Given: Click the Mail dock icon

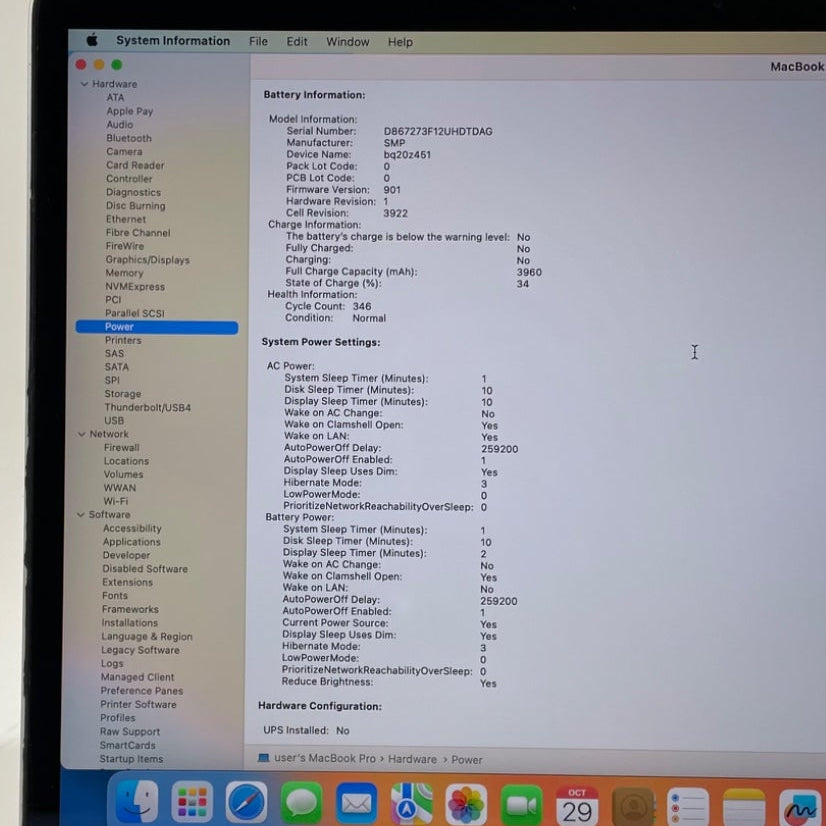Looking at the screenshot, I should [356, 803].
